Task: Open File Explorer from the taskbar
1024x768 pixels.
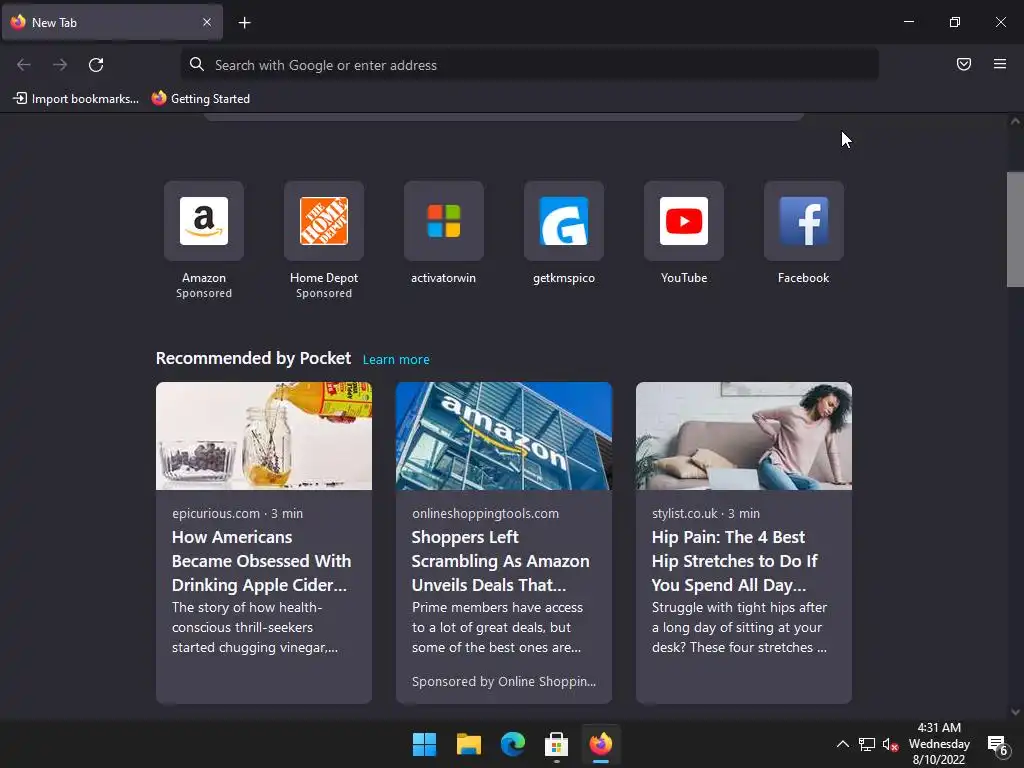Action: [468, 744]
